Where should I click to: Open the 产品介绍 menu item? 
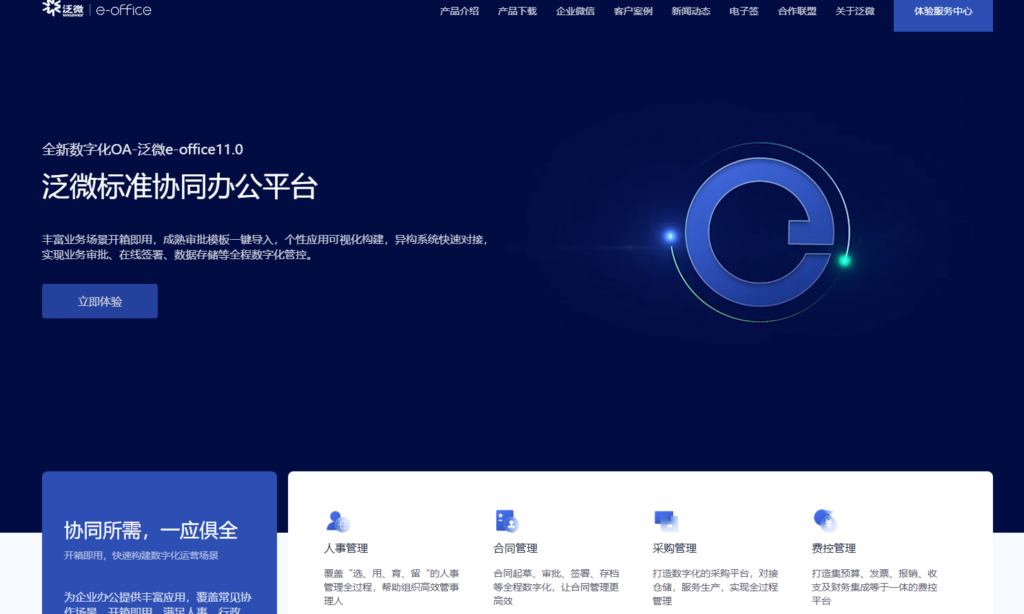(x=459, y=11)
